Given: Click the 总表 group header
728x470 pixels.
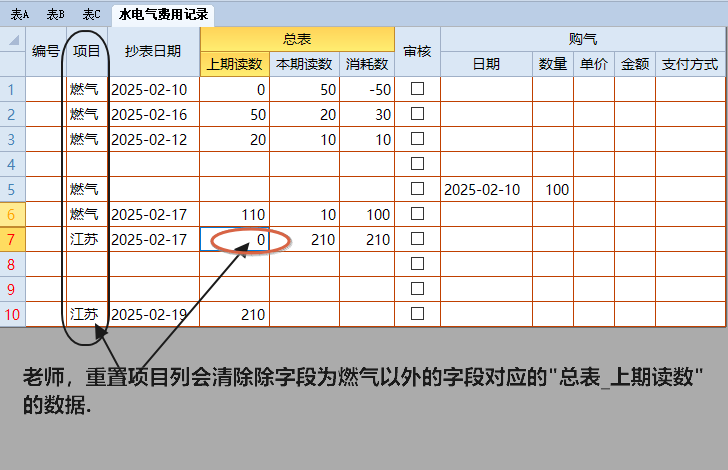Looking at the screenshot, I should pos(297,39).
